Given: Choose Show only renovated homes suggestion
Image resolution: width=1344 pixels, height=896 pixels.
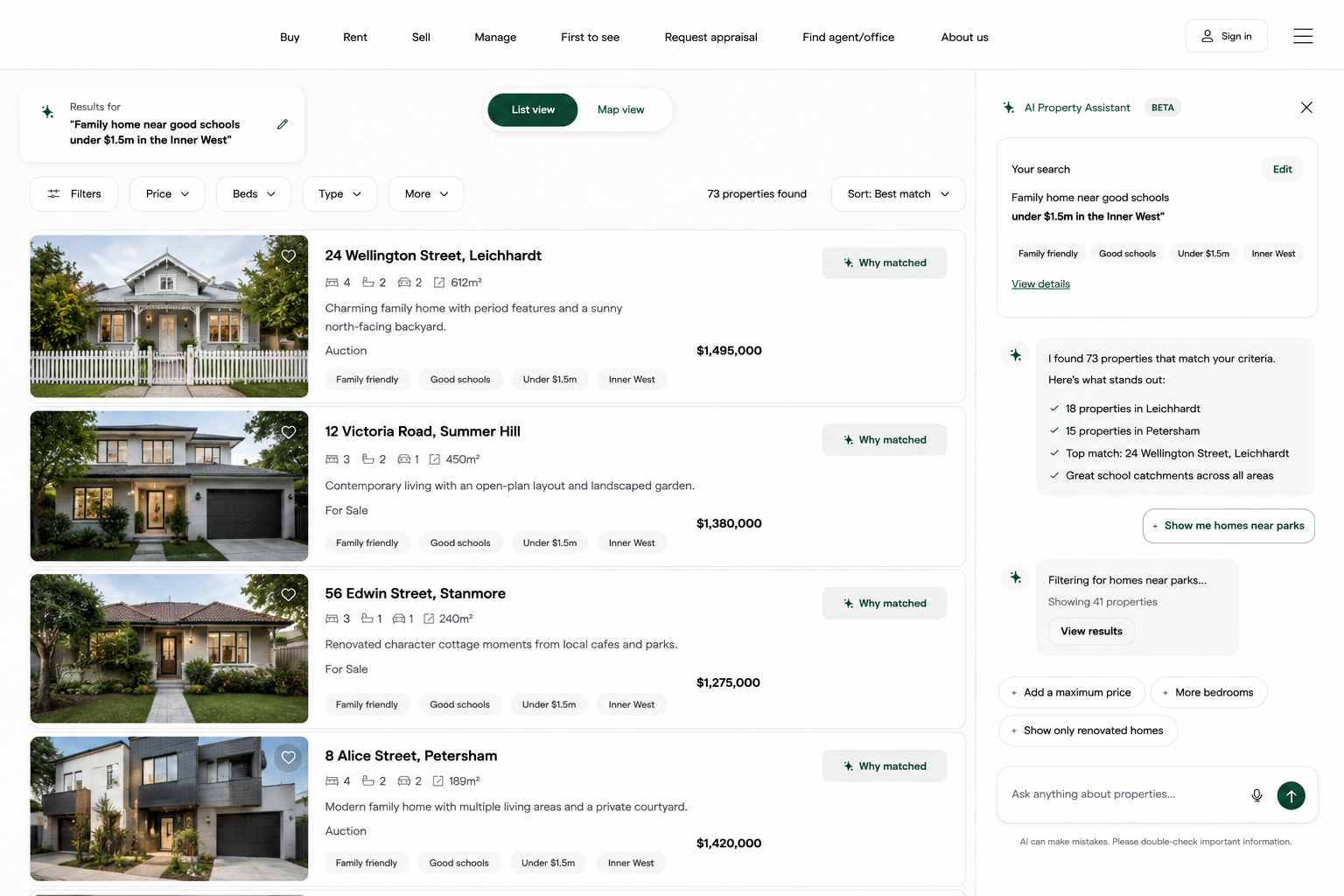Looking at the screenshot, I should click(1088, 731).
